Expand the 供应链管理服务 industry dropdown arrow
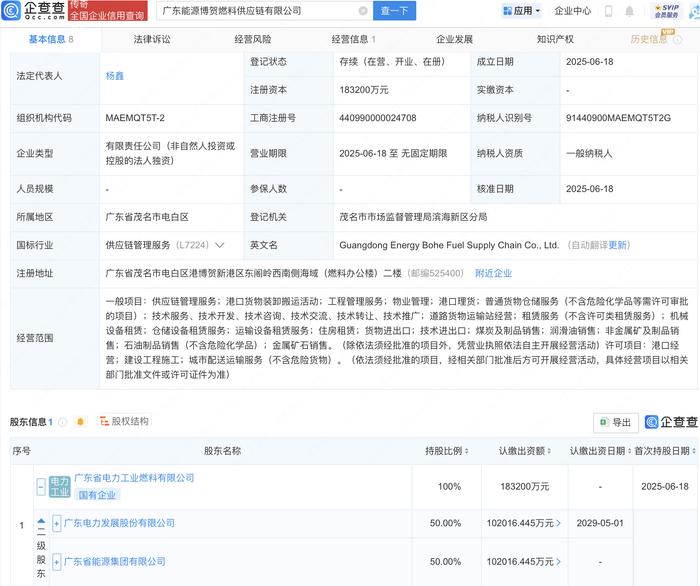This screenshot has width=700, height=586. point(220,245)
